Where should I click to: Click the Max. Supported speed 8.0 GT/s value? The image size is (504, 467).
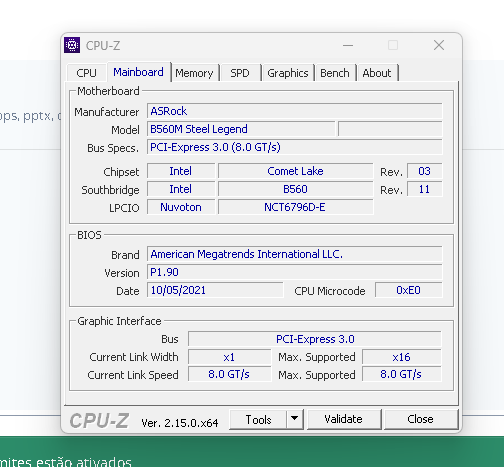[x=401, y=374]
